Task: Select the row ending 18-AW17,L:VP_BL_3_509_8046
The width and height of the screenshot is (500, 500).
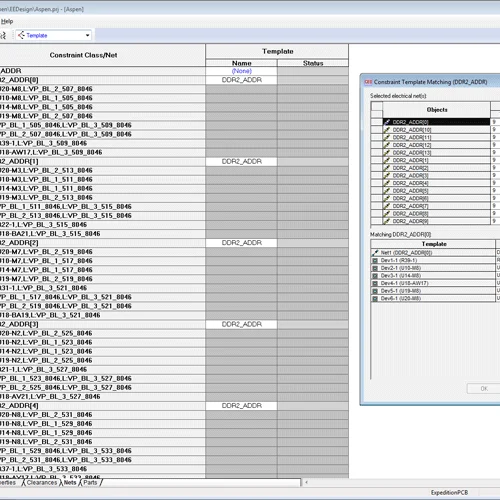Action: pos(102,152)
